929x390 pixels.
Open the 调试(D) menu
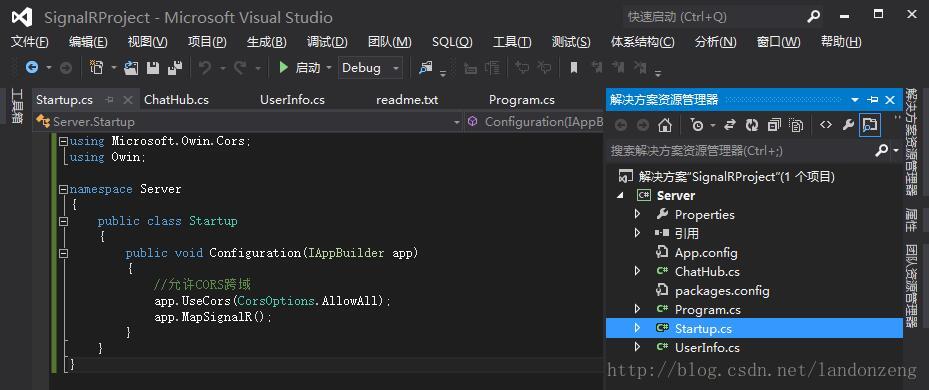[327, 42]
